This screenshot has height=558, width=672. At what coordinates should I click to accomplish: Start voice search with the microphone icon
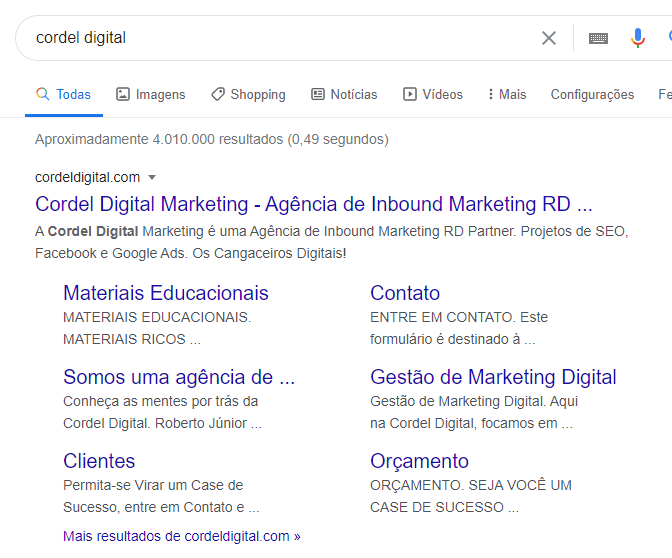pos(638,38)
